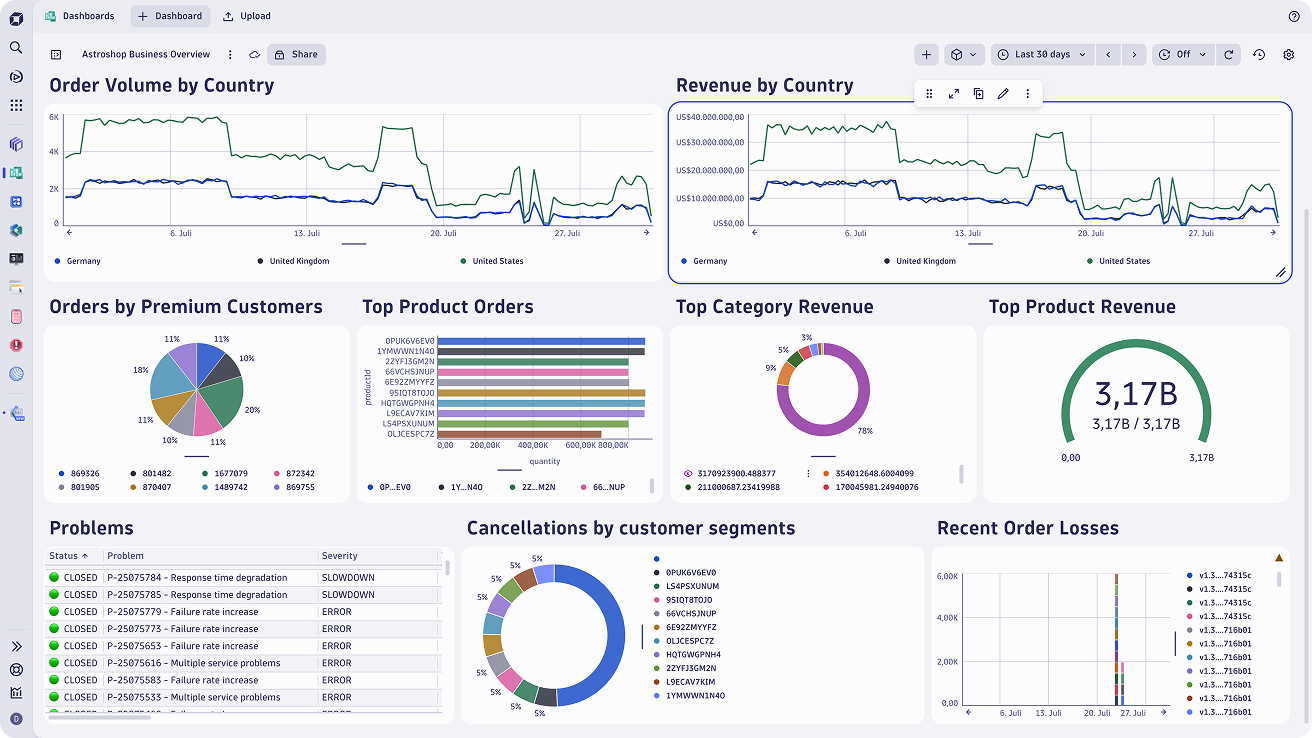Go to the Dashboards tab
Screen dimensions: 1312x738
point(80,16)
